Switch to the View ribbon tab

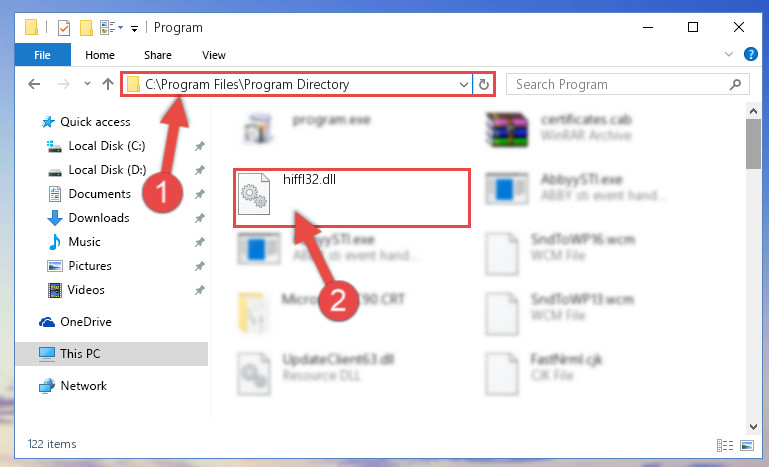[x=214, y=55]
